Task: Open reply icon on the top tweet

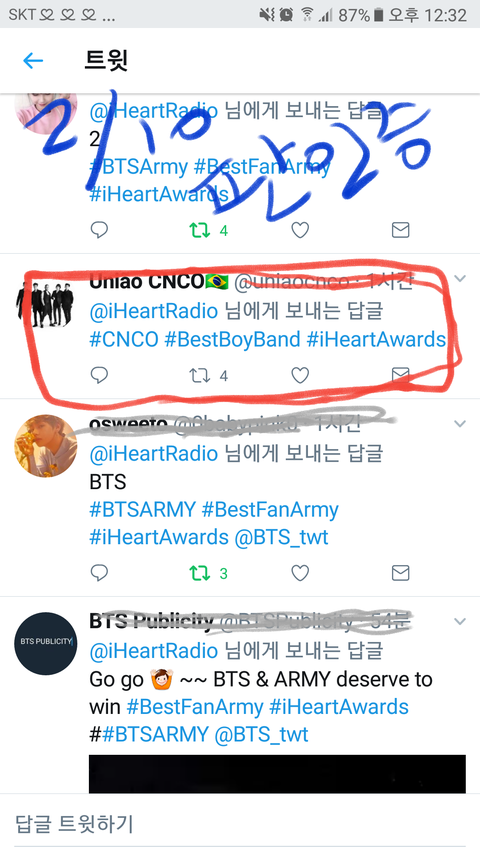Action: coord(99,230)
